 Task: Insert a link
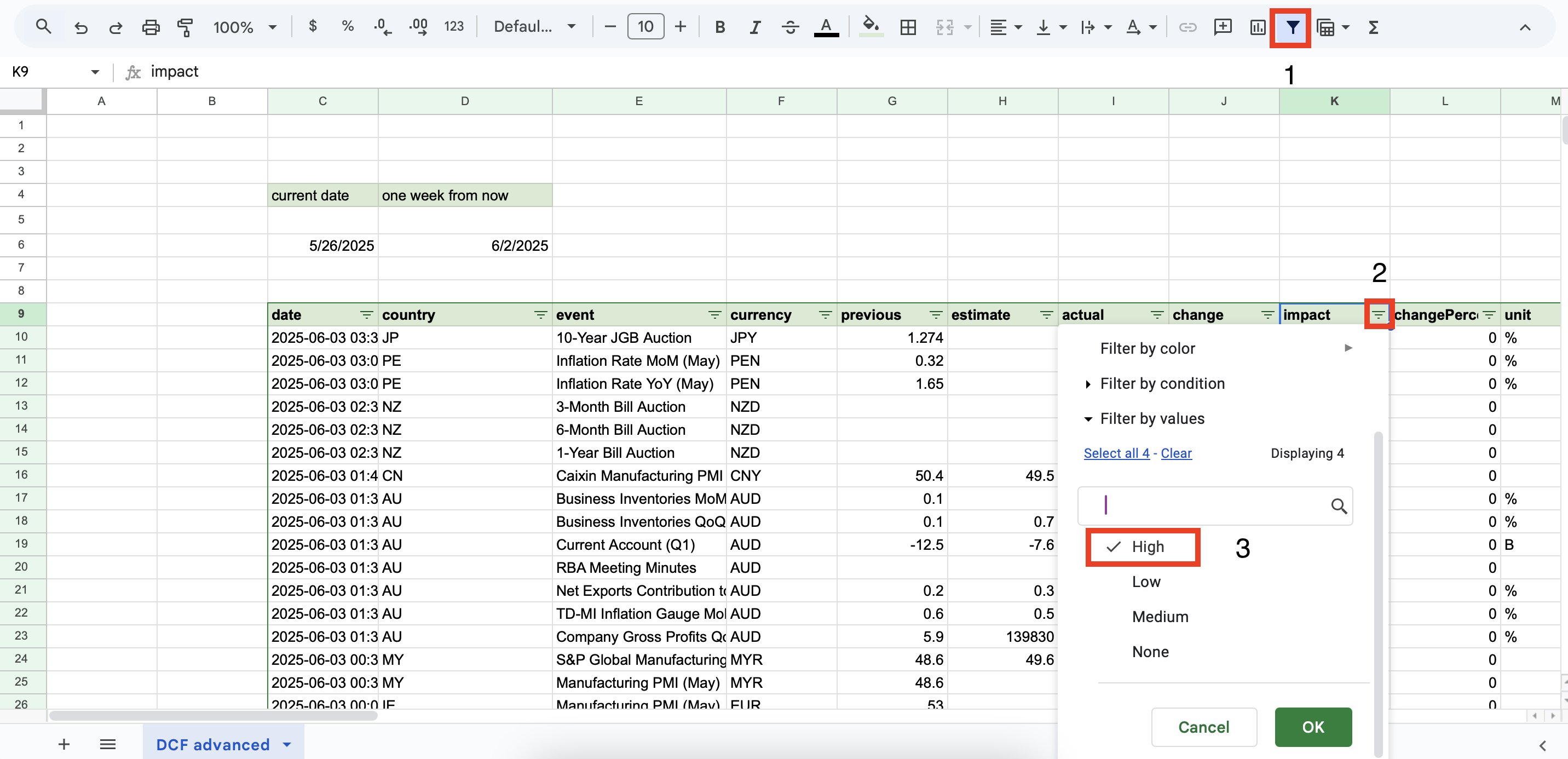[x=1187, y=27]
